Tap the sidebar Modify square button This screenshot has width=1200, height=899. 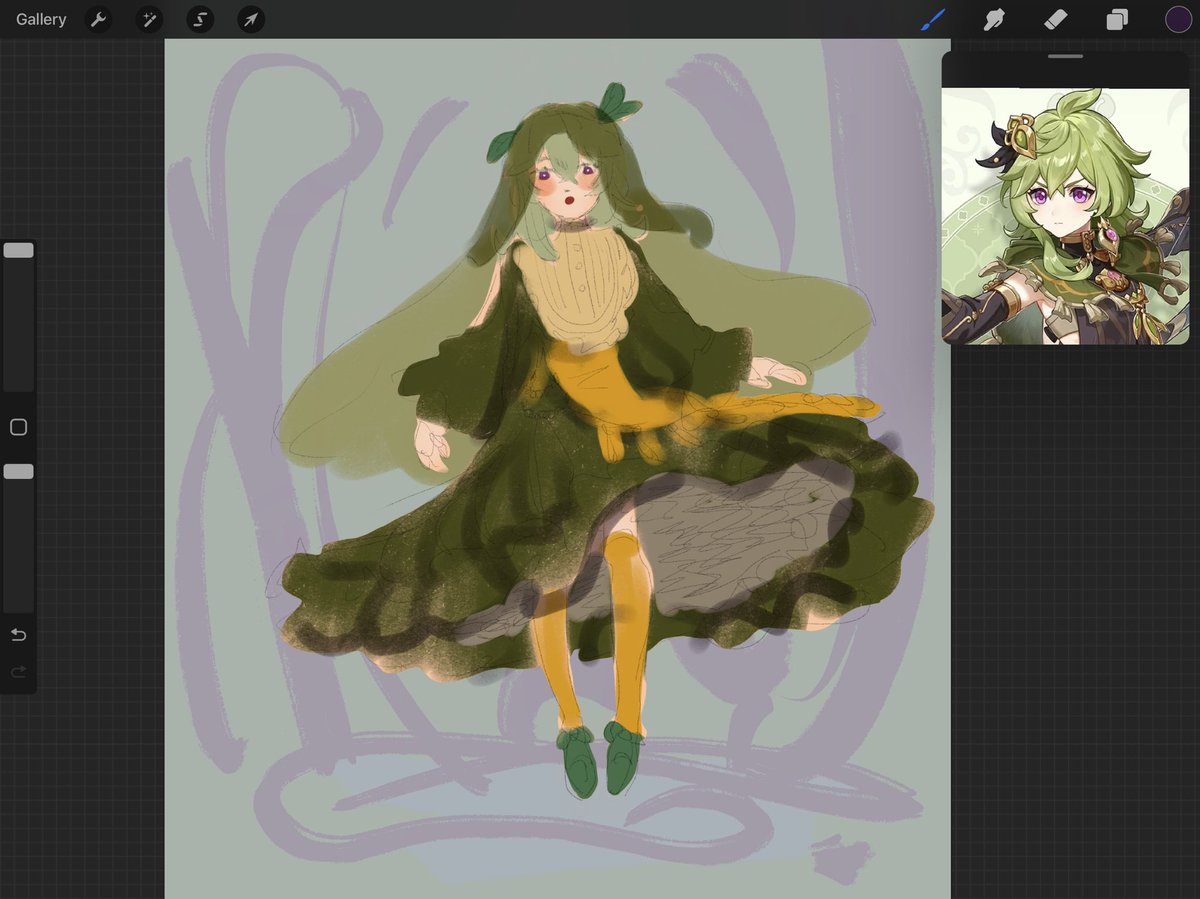18,427
